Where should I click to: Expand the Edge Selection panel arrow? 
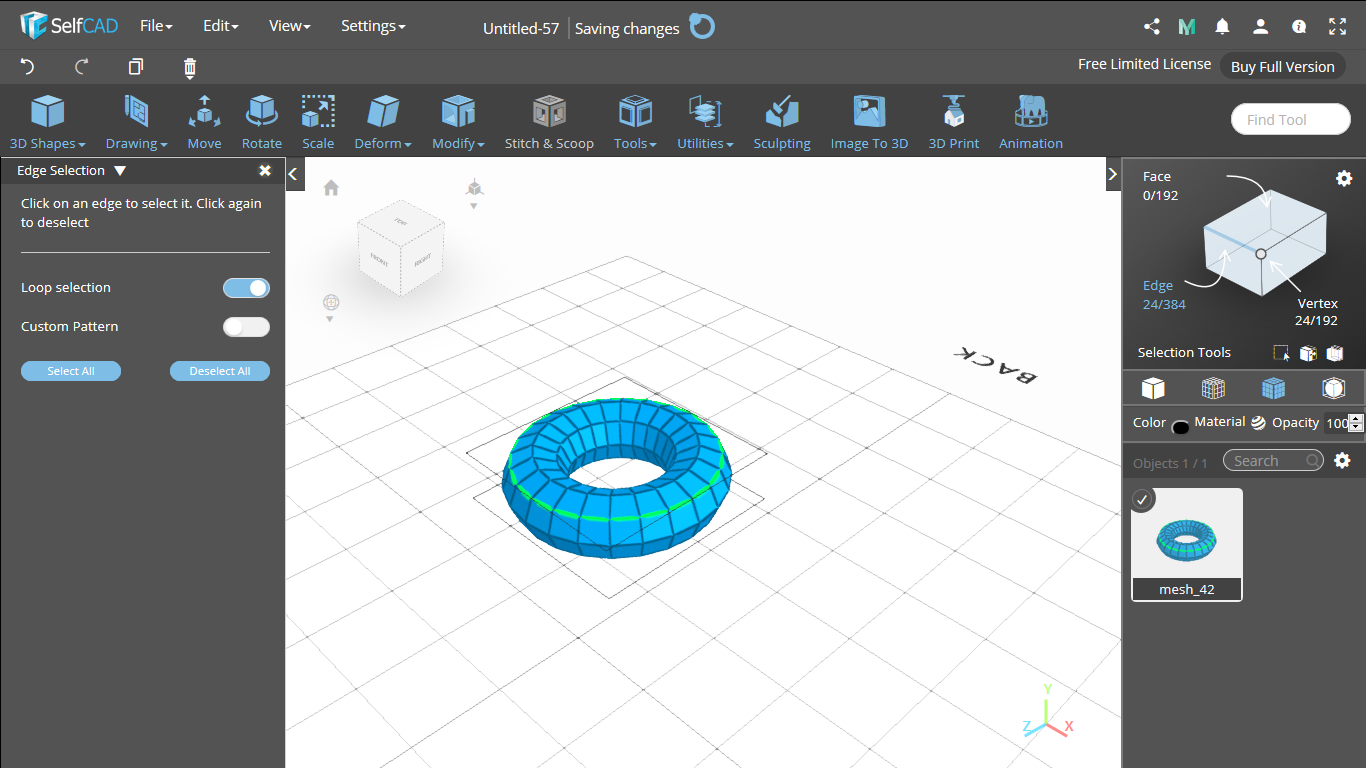tap(120, 171)
